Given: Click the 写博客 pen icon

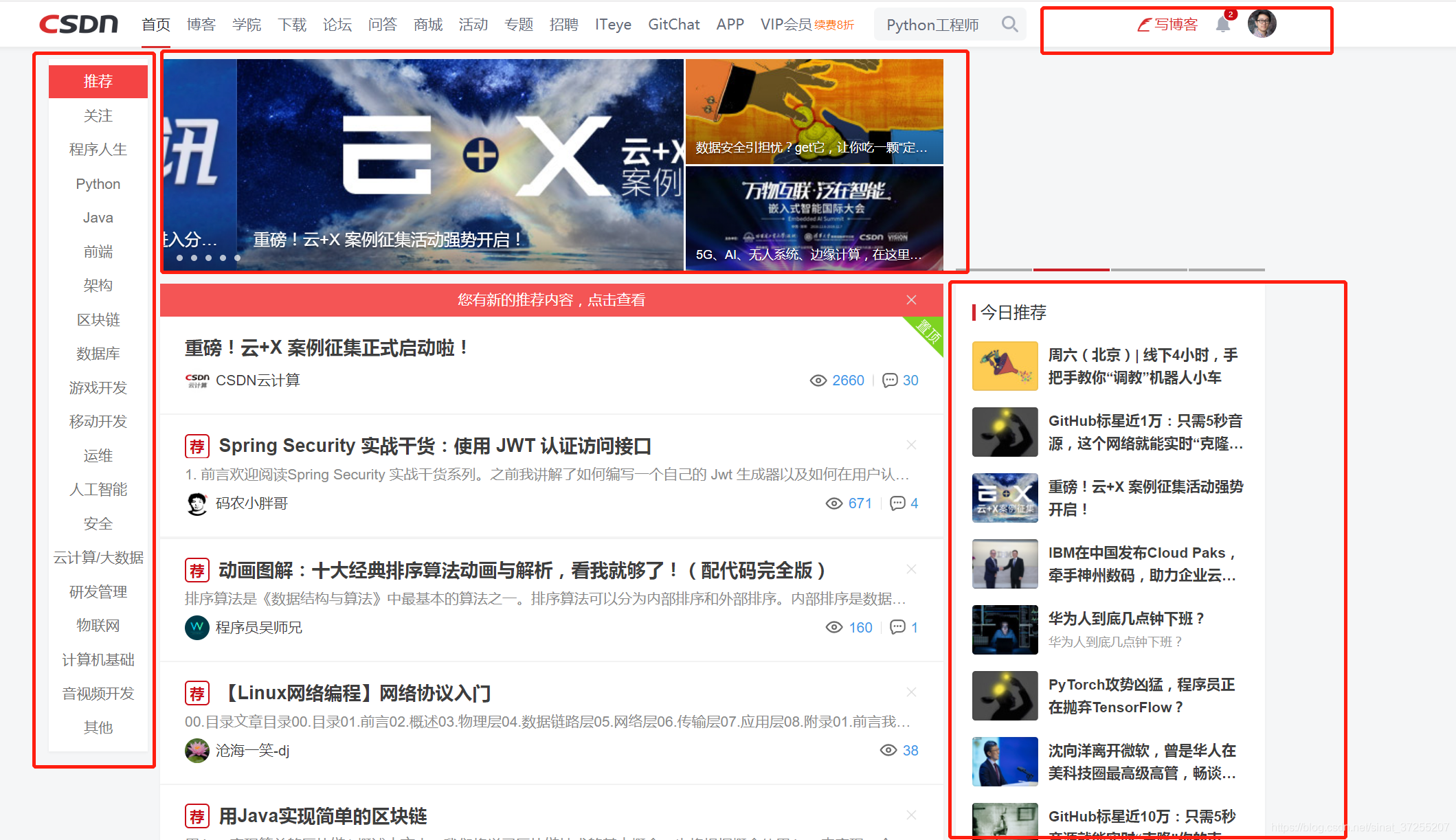Looking at the screenshot, I should point(1144,25).
